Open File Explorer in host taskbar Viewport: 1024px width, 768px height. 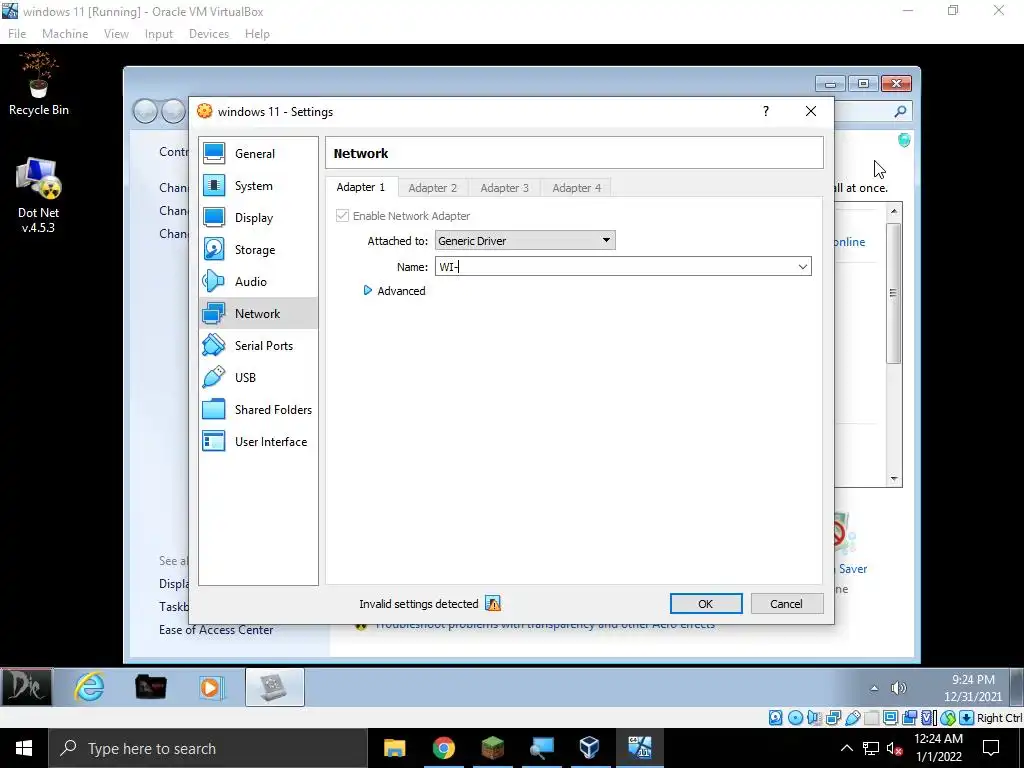pos(394,748)
